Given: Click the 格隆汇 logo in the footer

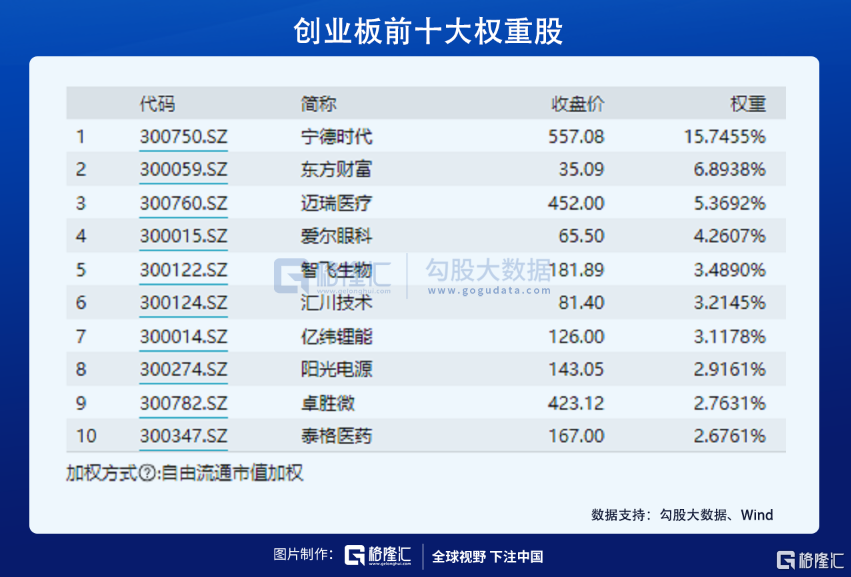Looking at the screenshot, I should coord(378,555).
